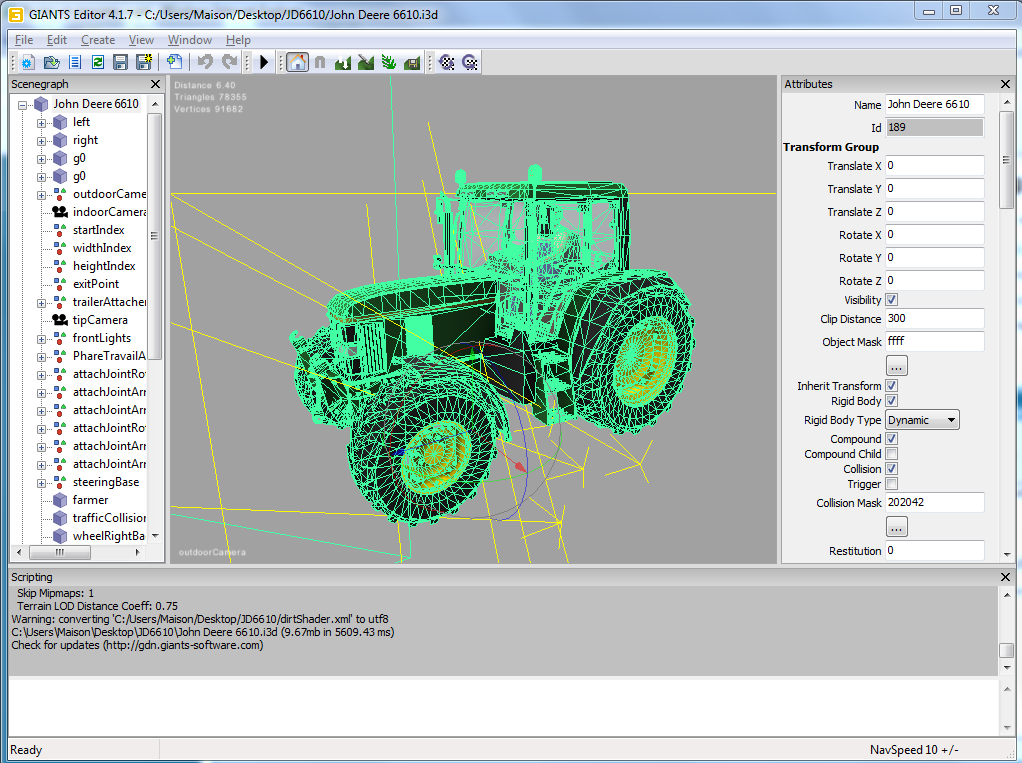Enable the Compound Child checkbox
Viewport: 1022px width, 763px height.
tap(892, 453)
